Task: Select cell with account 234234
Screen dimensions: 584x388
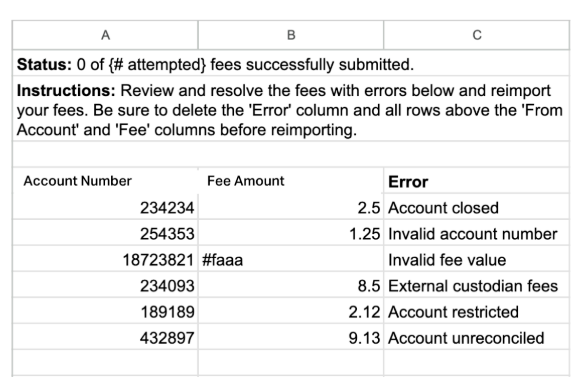Action: pyautogui.click(x=105, y=207)
